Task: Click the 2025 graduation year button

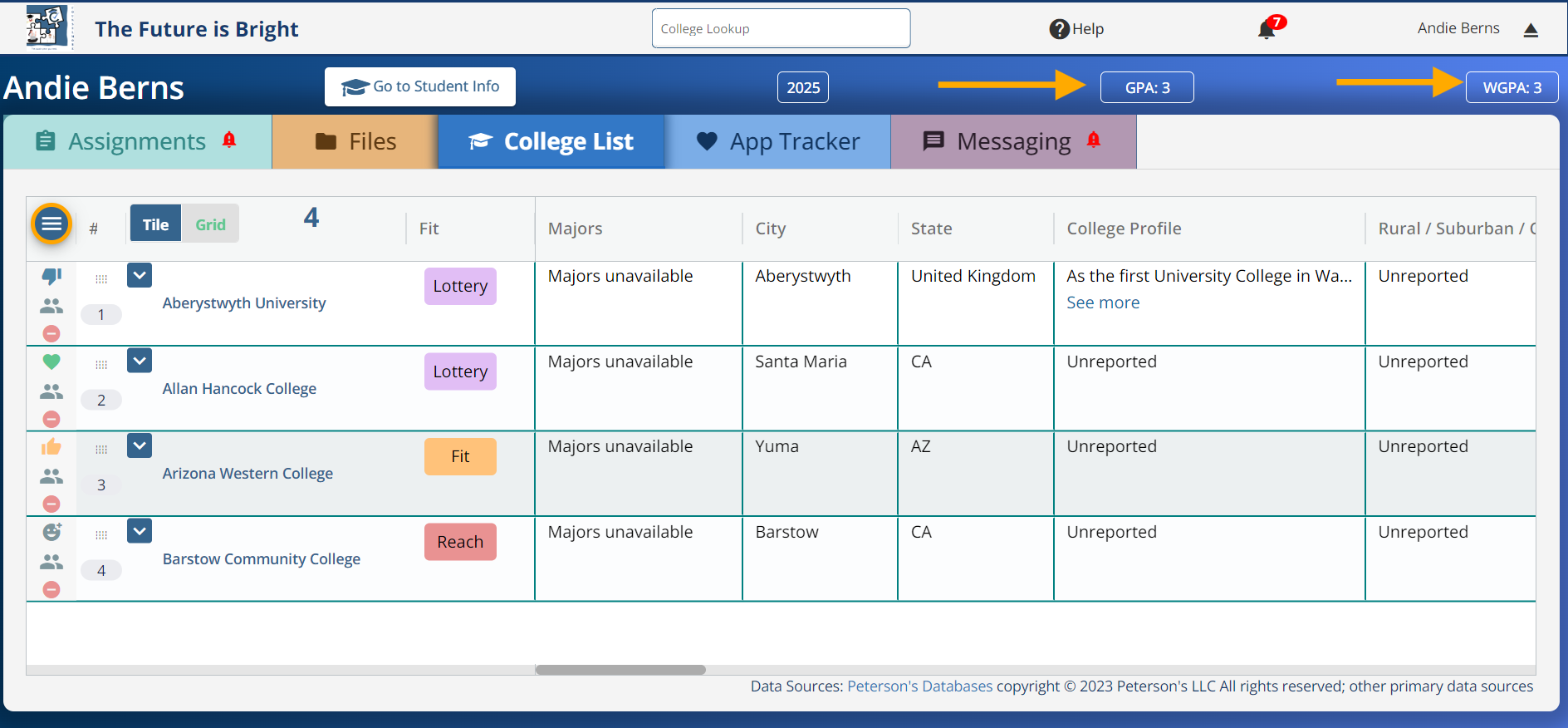Action: (x=803, y=87)
